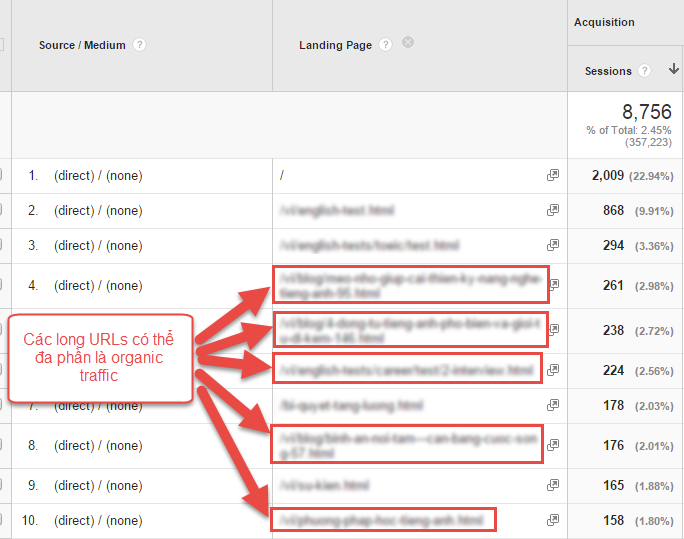The width and height of the screenshot is (684, 539).
Task: Select sessions value 261
Action: [x=613, y=285]
